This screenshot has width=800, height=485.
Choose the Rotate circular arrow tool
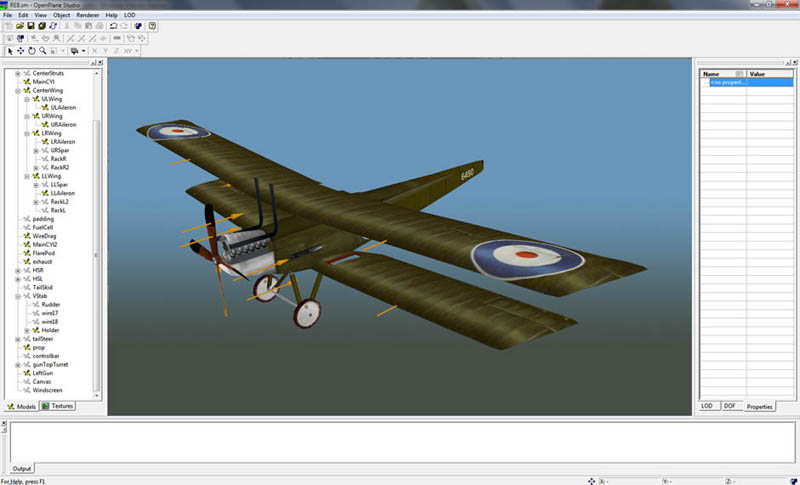pos(32,51)
